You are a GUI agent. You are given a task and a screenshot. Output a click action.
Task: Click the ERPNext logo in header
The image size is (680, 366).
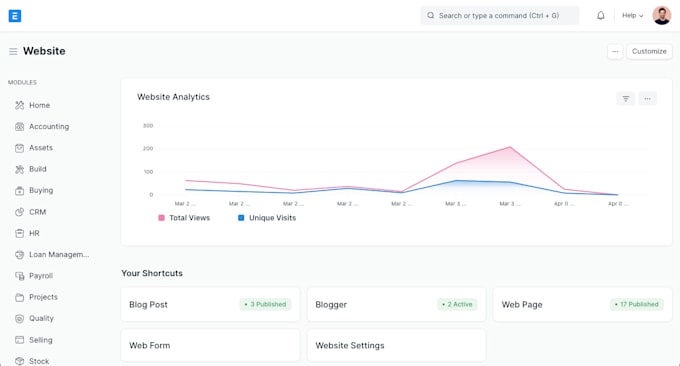tap(15, 16)
